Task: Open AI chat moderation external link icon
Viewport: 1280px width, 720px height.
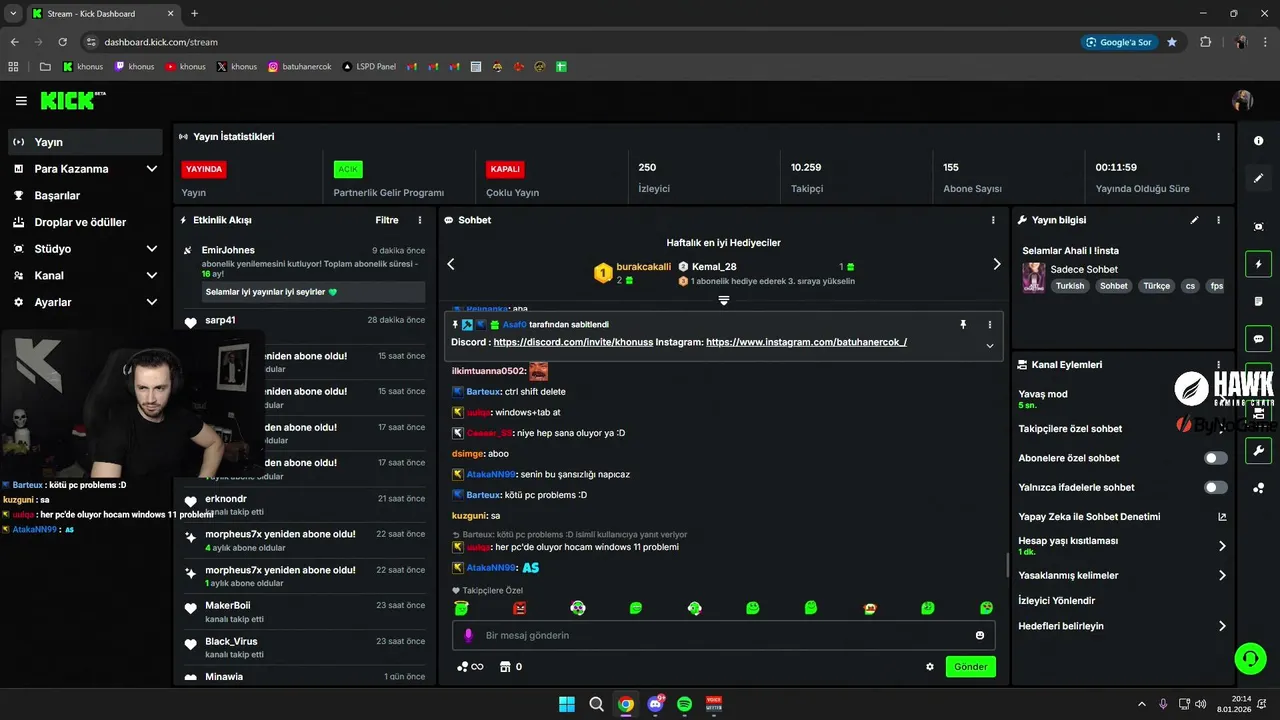Action: (1222, 517)
